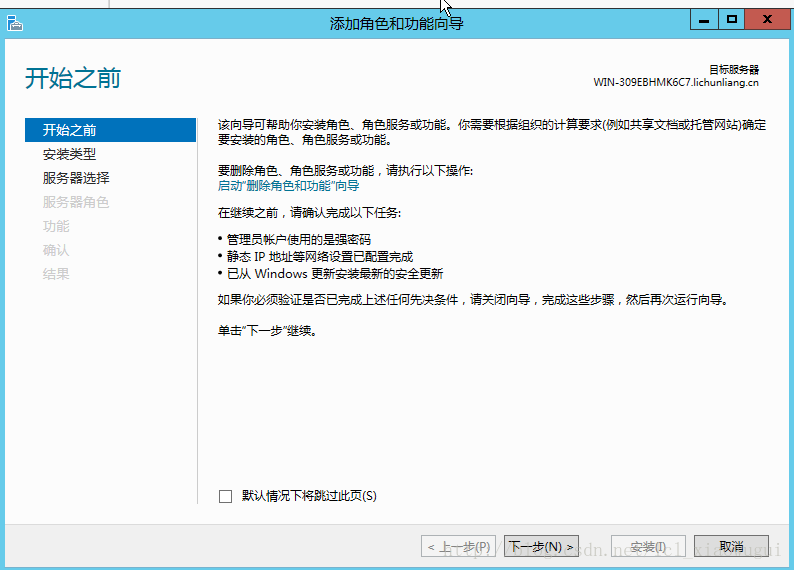Click the server name WIN-309EBHMK6C7.lichunliang.cn

[x=676, y=83]
